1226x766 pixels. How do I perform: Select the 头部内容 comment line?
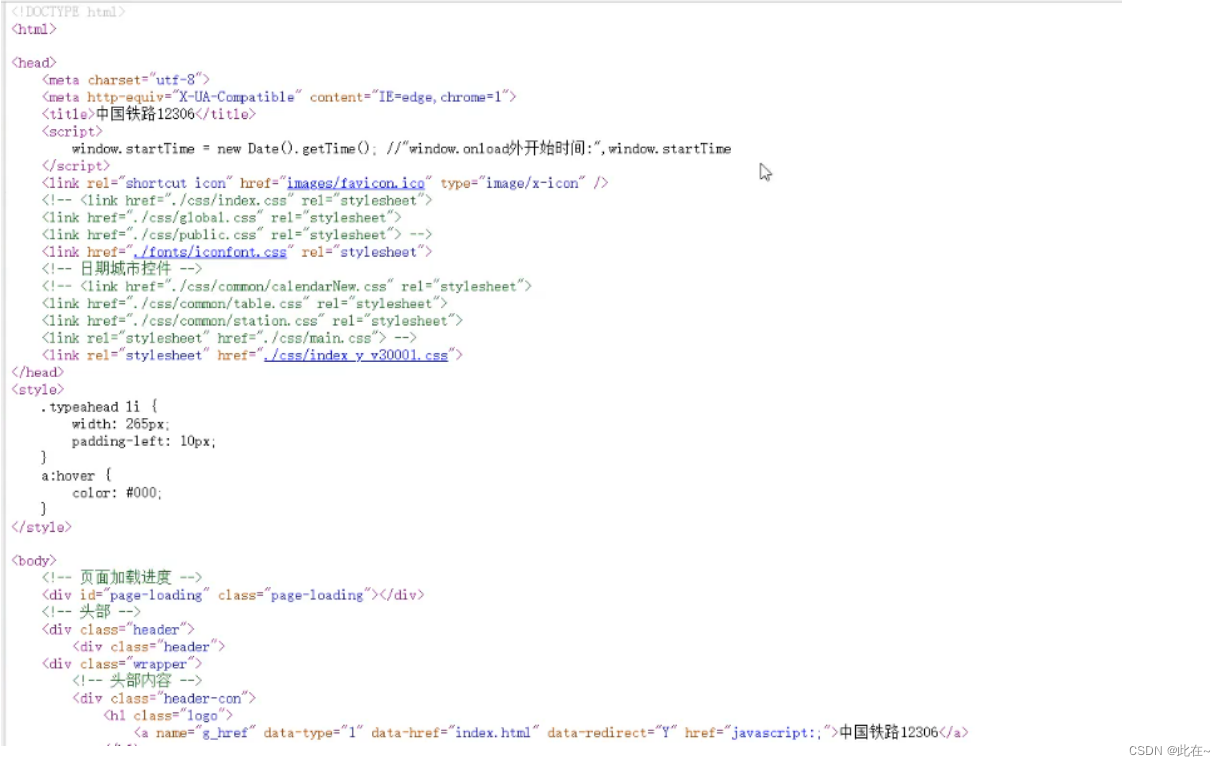coord(137,681)
